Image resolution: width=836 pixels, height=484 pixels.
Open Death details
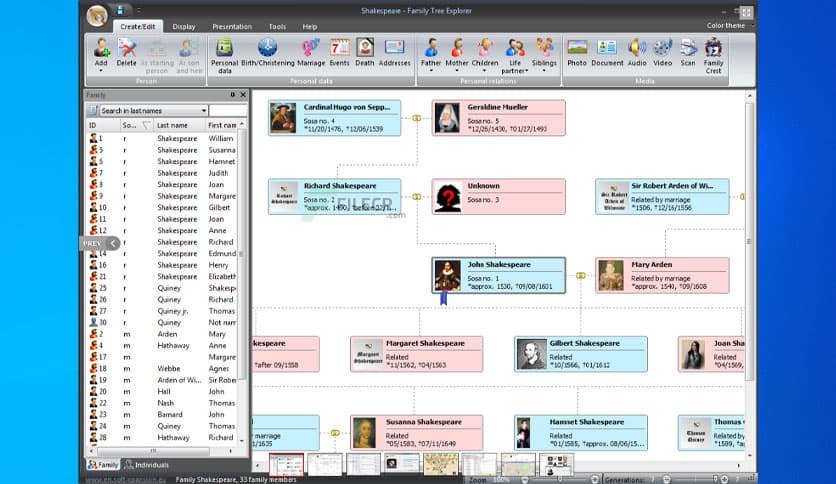pyautogui.click(x=365, y=52)
